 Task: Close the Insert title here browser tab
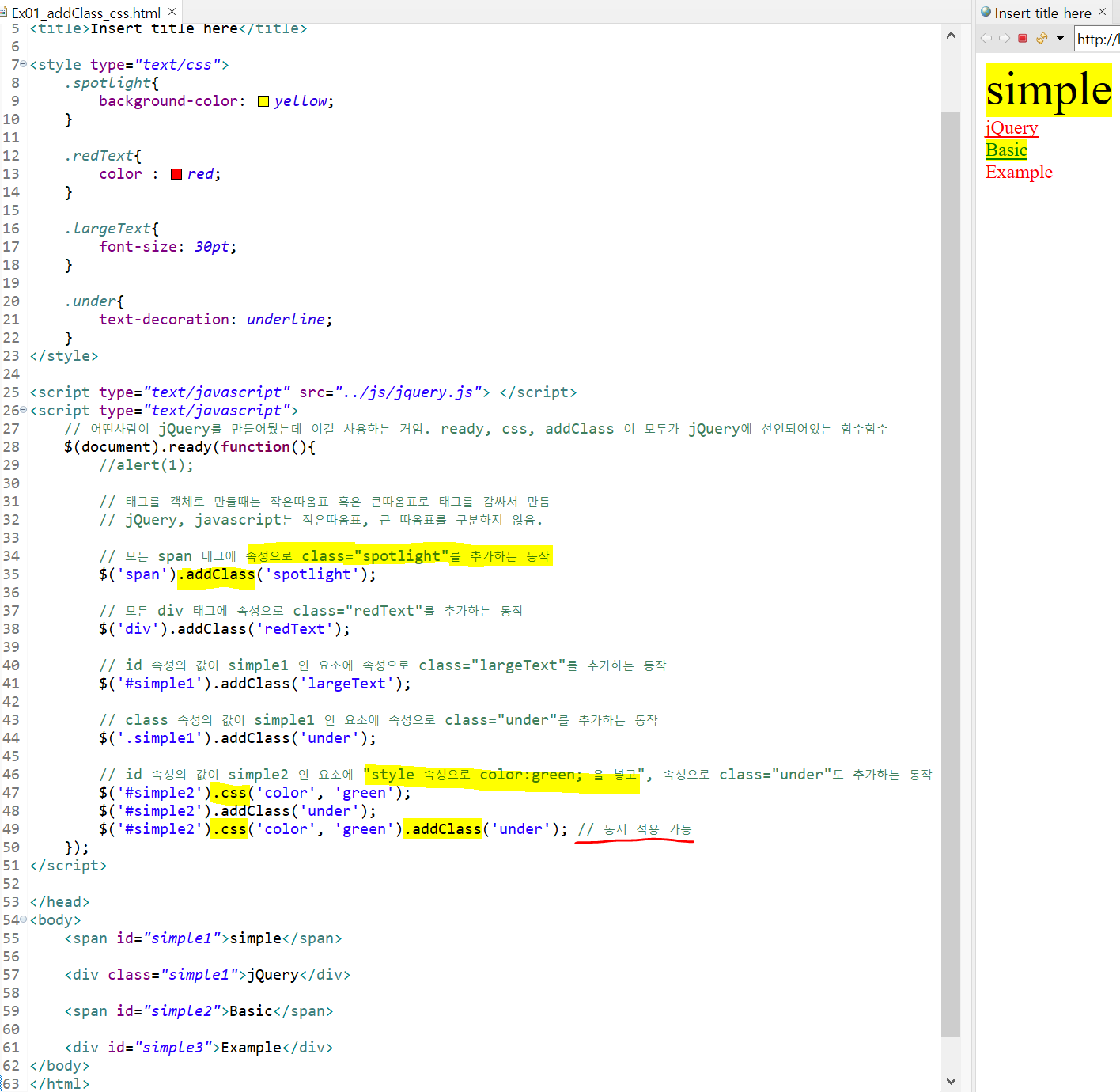click(x=1103, y=12)
